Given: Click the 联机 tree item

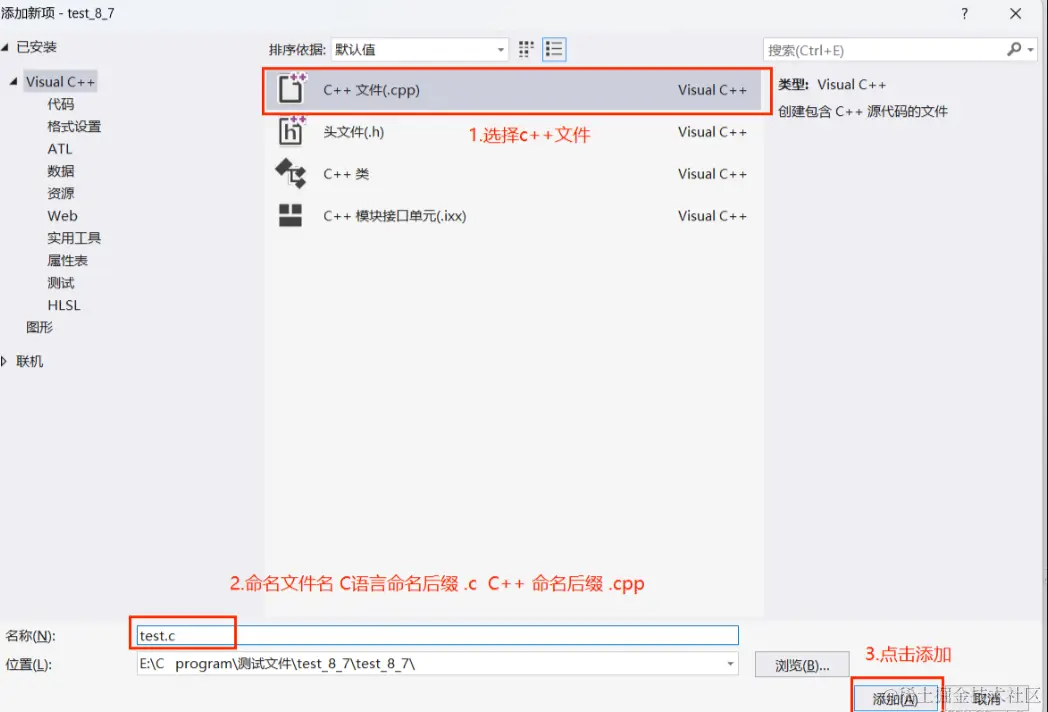Looking at the screenshot, I should tap(29, 361).
